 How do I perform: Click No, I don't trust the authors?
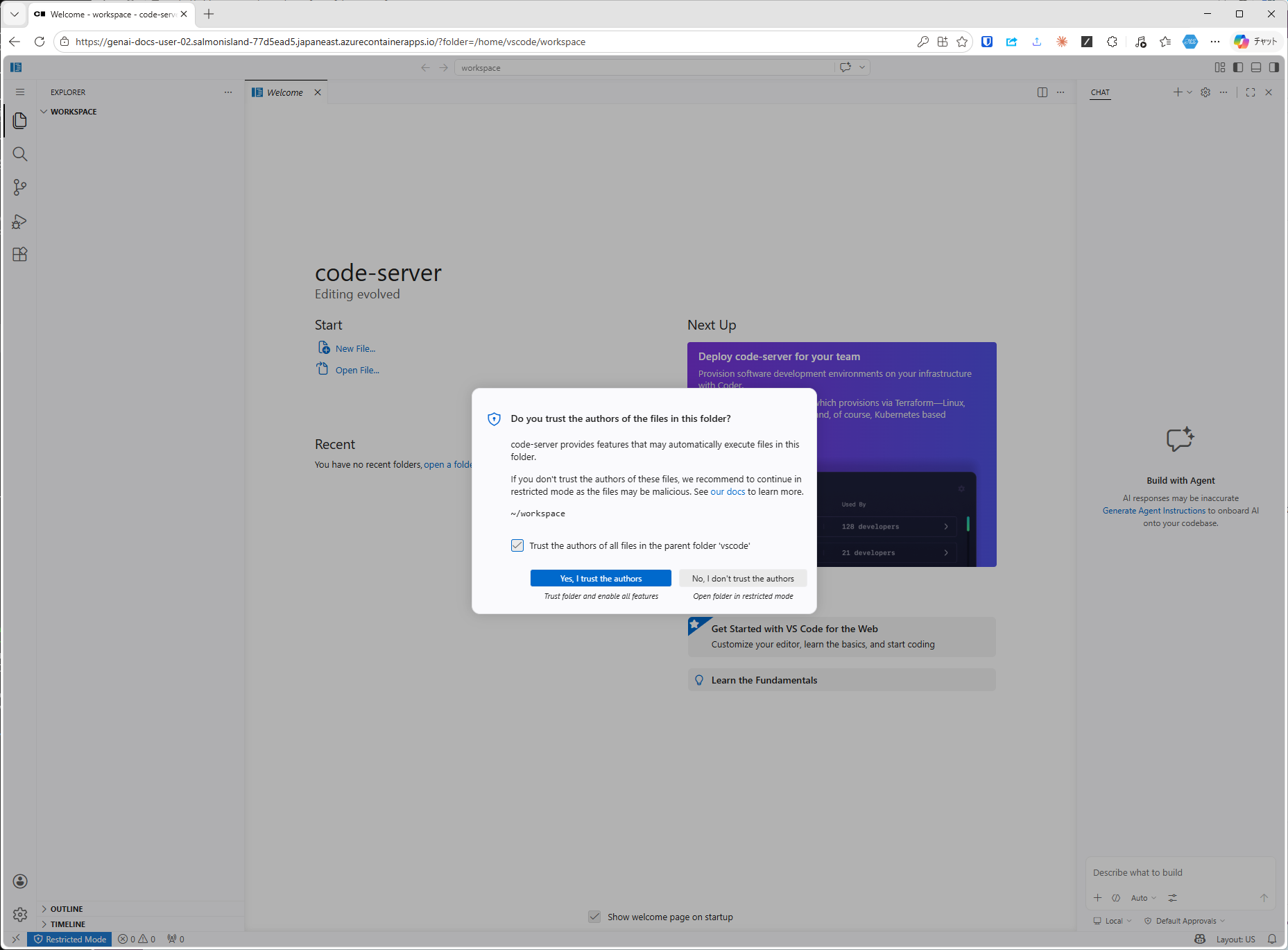tap(743, 578)
